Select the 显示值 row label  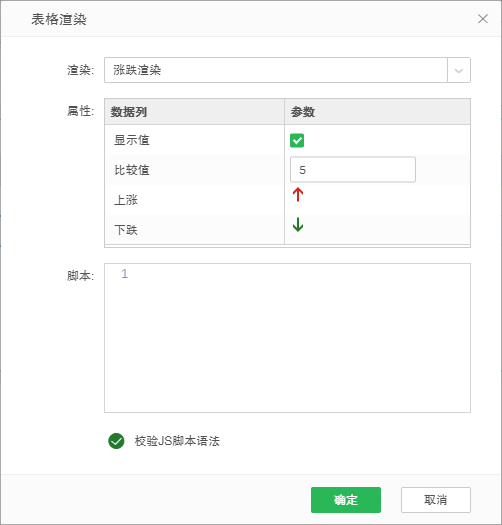click(132, 140)
